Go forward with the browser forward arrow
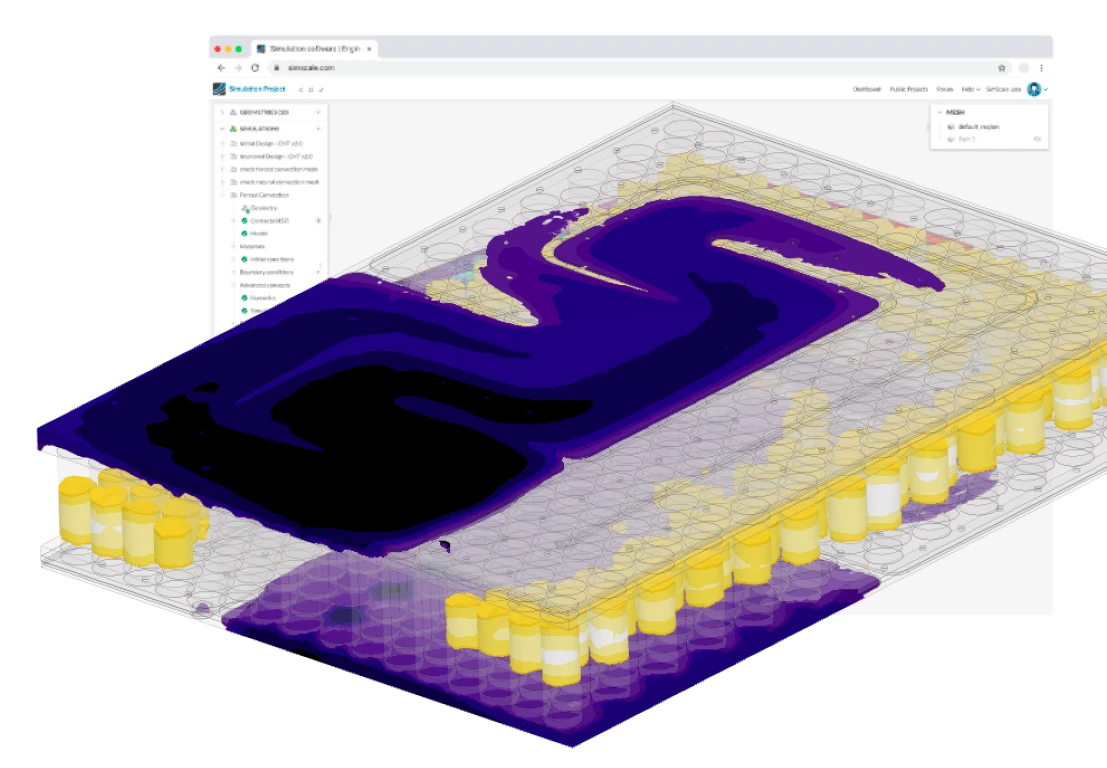This screenshot has height=768, width=1107. click(238, 68)
